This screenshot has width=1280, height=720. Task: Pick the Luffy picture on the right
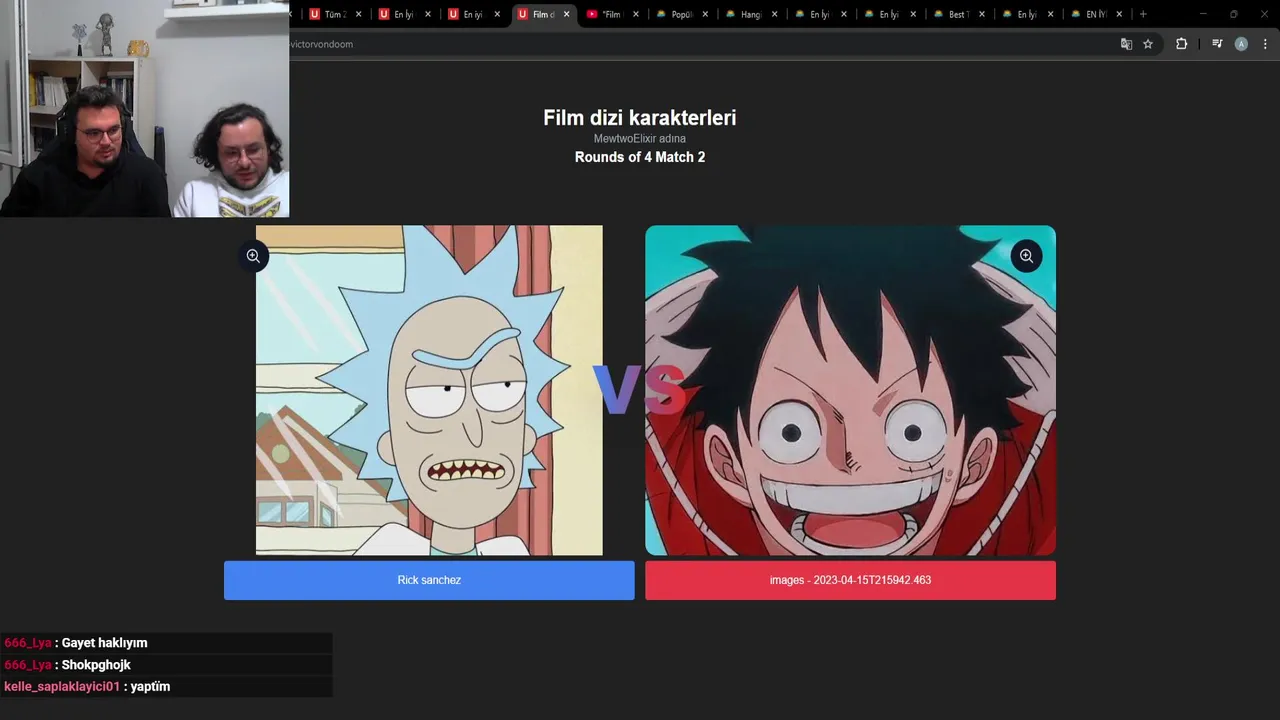point(850,390)
